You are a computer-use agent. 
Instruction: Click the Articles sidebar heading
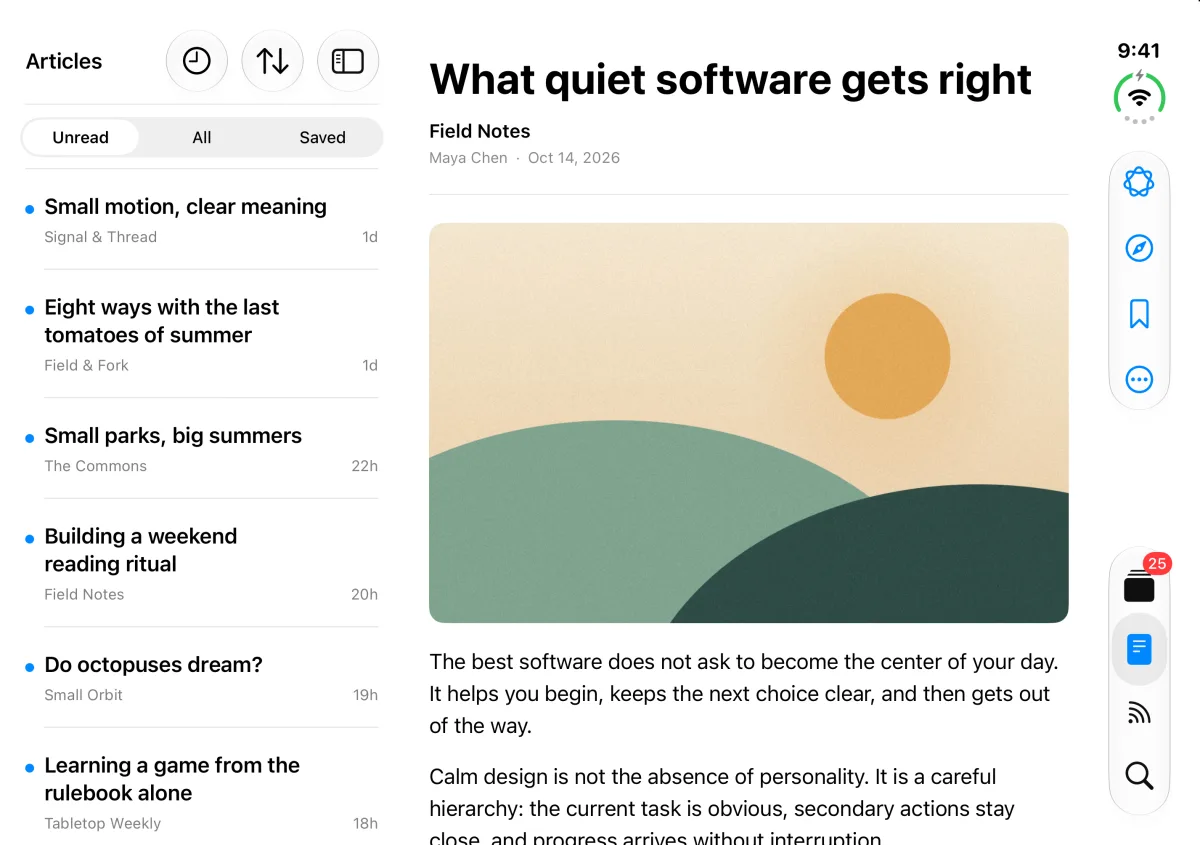(64, 61)
